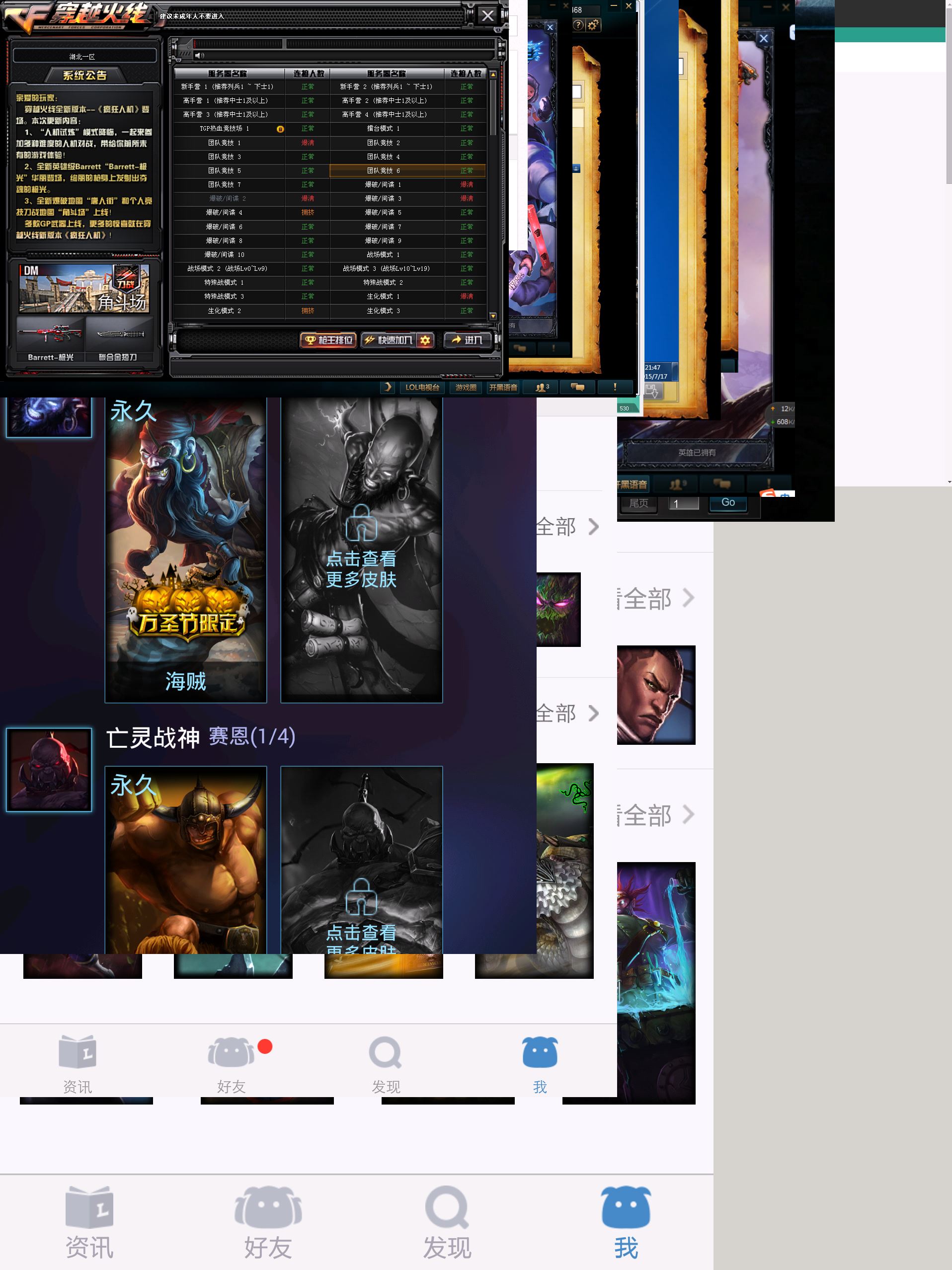
Task: Click the 进入 enter button
Action: point(468,340)
